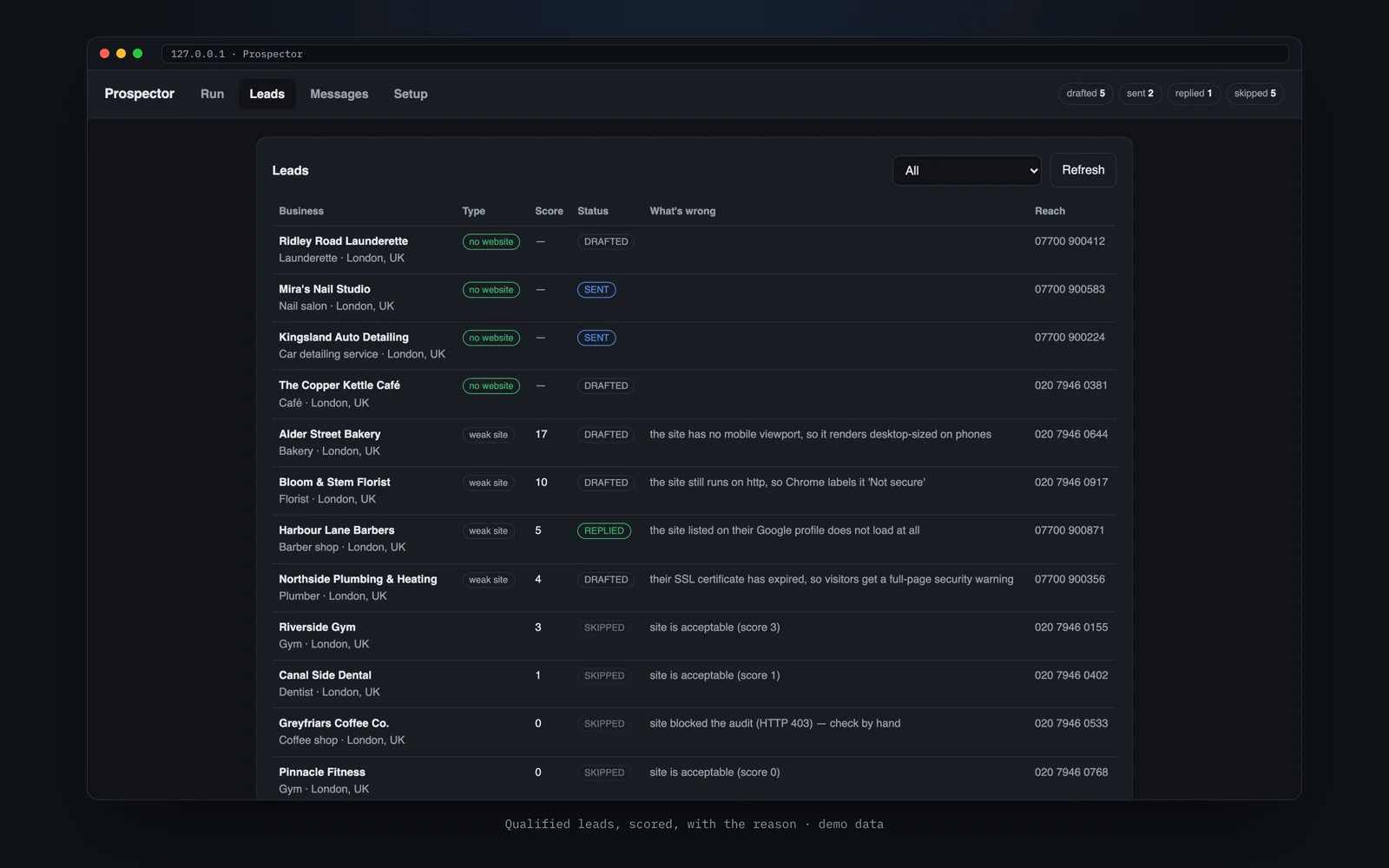Click the green maximize window dot
Screen dimensions: 1389x868
[137, 54]
